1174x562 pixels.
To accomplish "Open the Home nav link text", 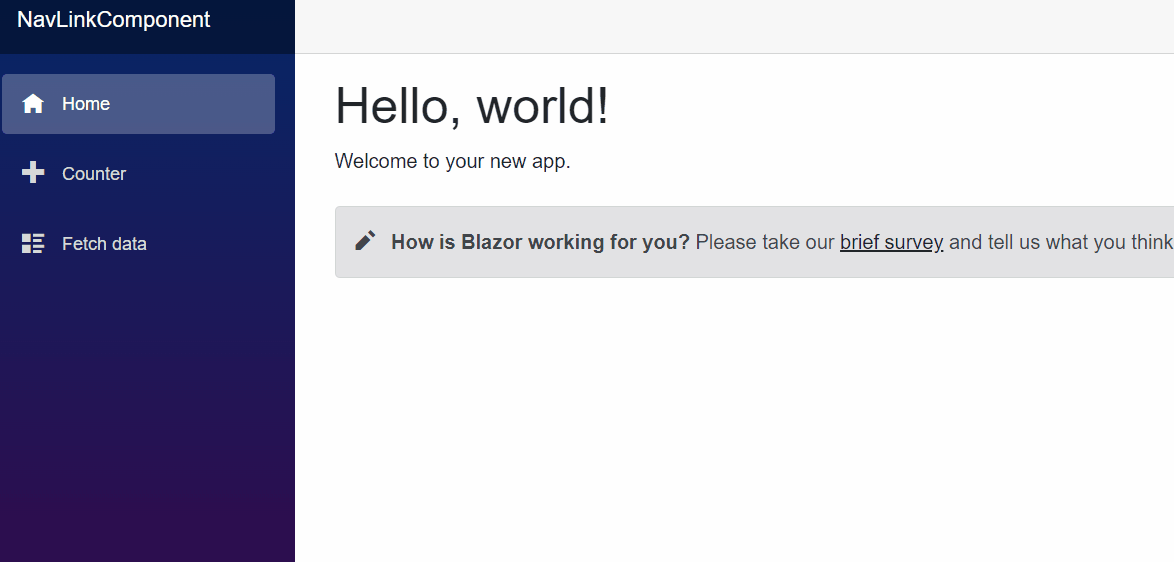I will (x=86, y=104).
